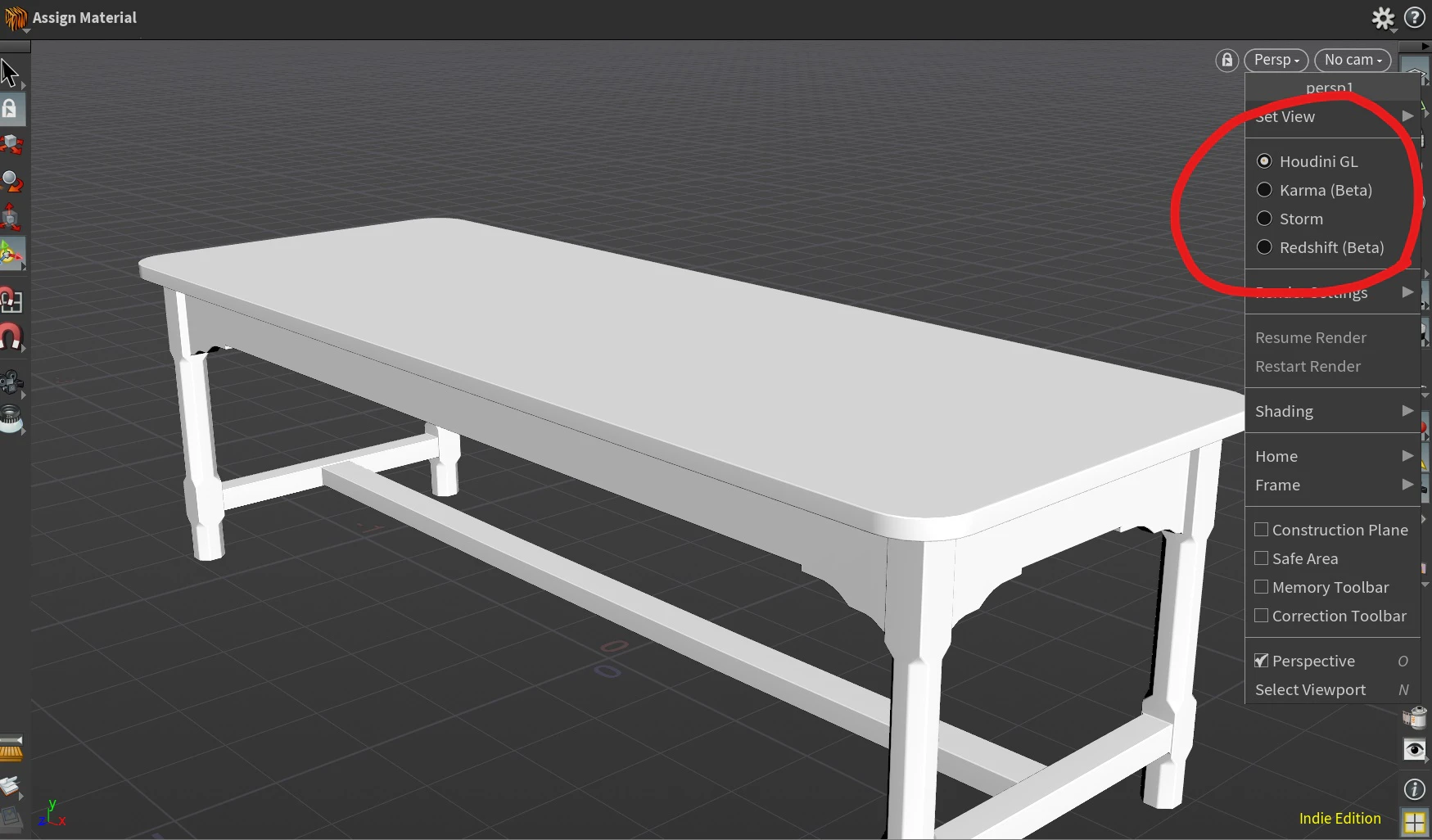
Task: Click the red Snap magnet tool
Action: tap(11, 336)
